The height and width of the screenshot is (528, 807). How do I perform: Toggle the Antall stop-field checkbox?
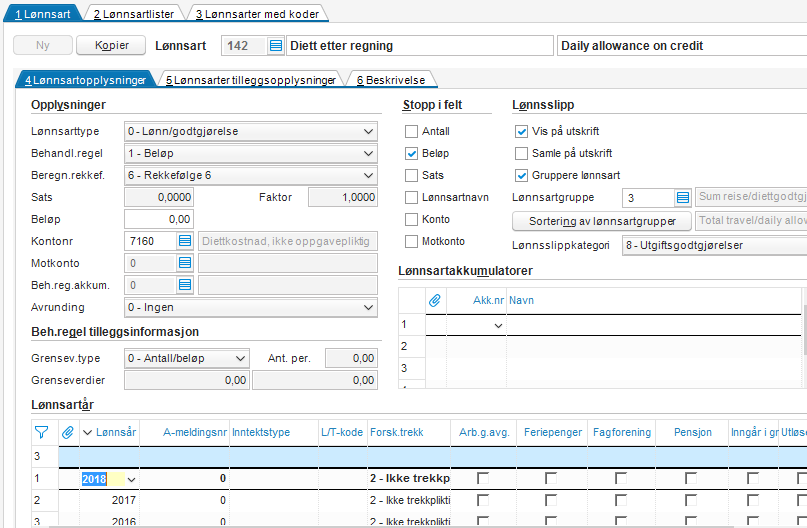[x=411, y=131]
